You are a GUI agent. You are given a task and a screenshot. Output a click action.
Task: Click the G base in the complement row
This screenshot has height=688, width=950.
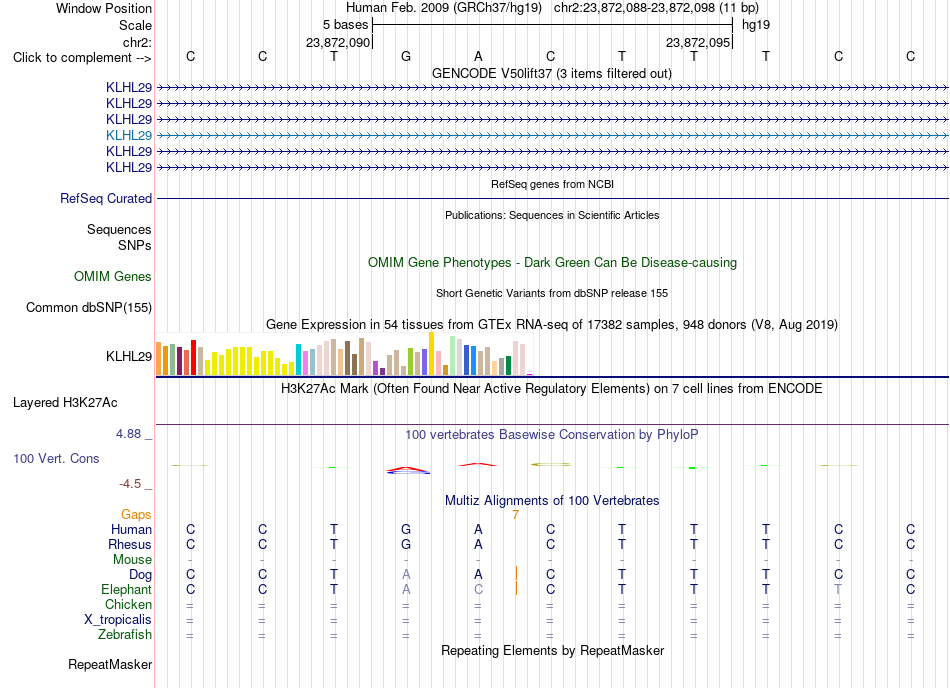pos(406,56)
